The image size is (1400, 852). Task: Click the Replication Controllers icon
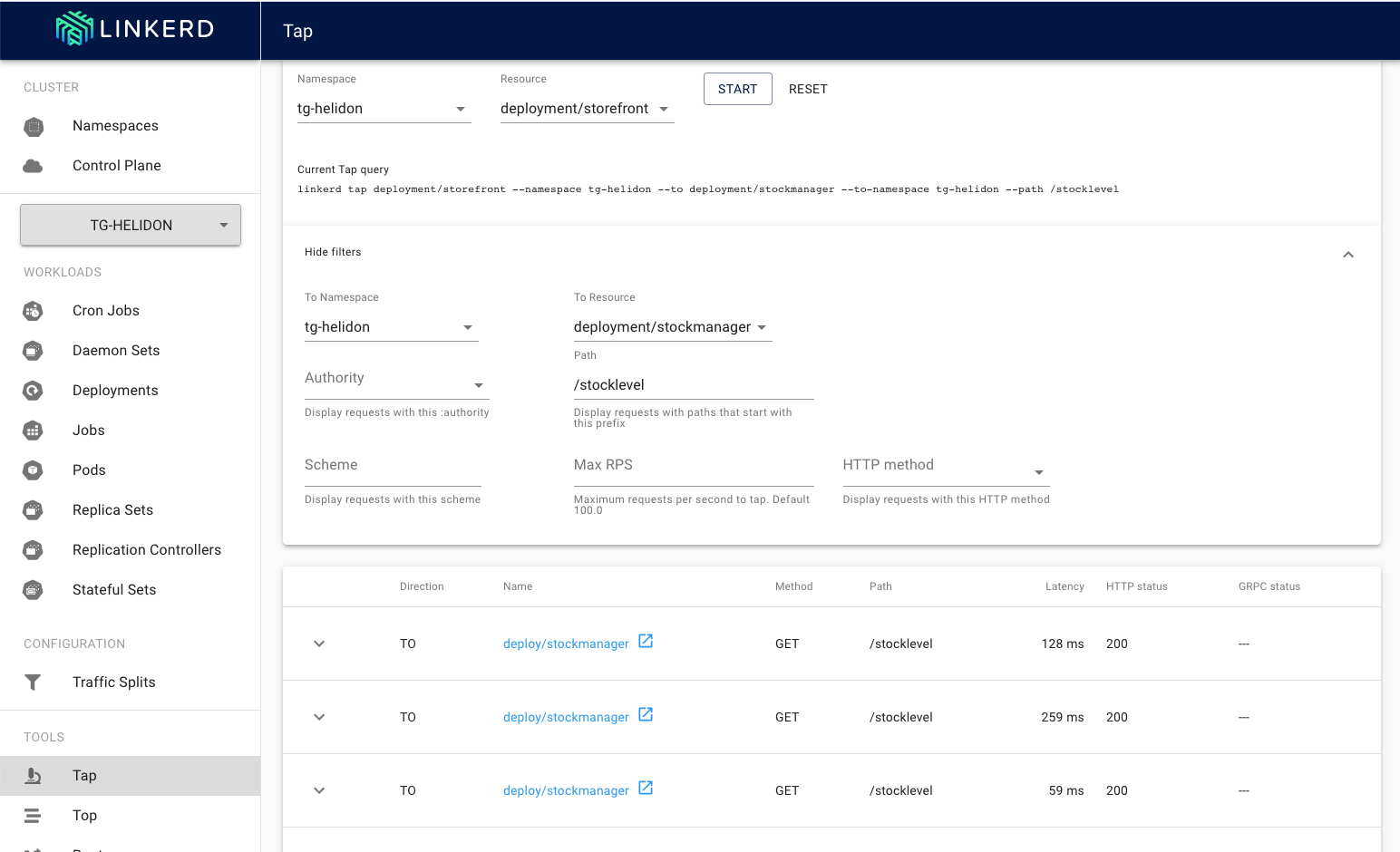tap(34, 550)
